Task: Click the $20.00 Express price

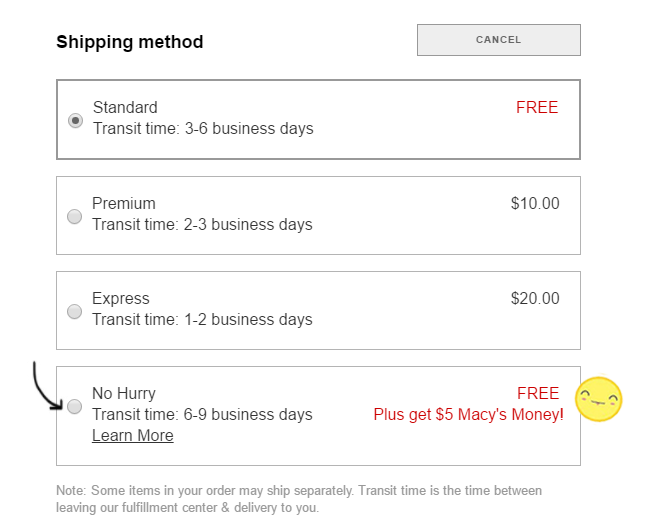Action: pyautogui.click(x=535, y=298)
